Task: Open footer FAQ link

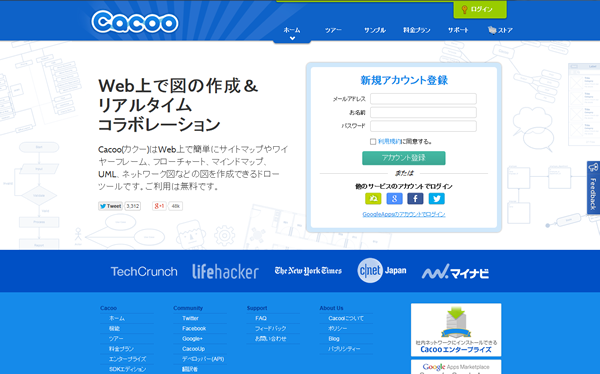Action: click(x=261, y=318)
